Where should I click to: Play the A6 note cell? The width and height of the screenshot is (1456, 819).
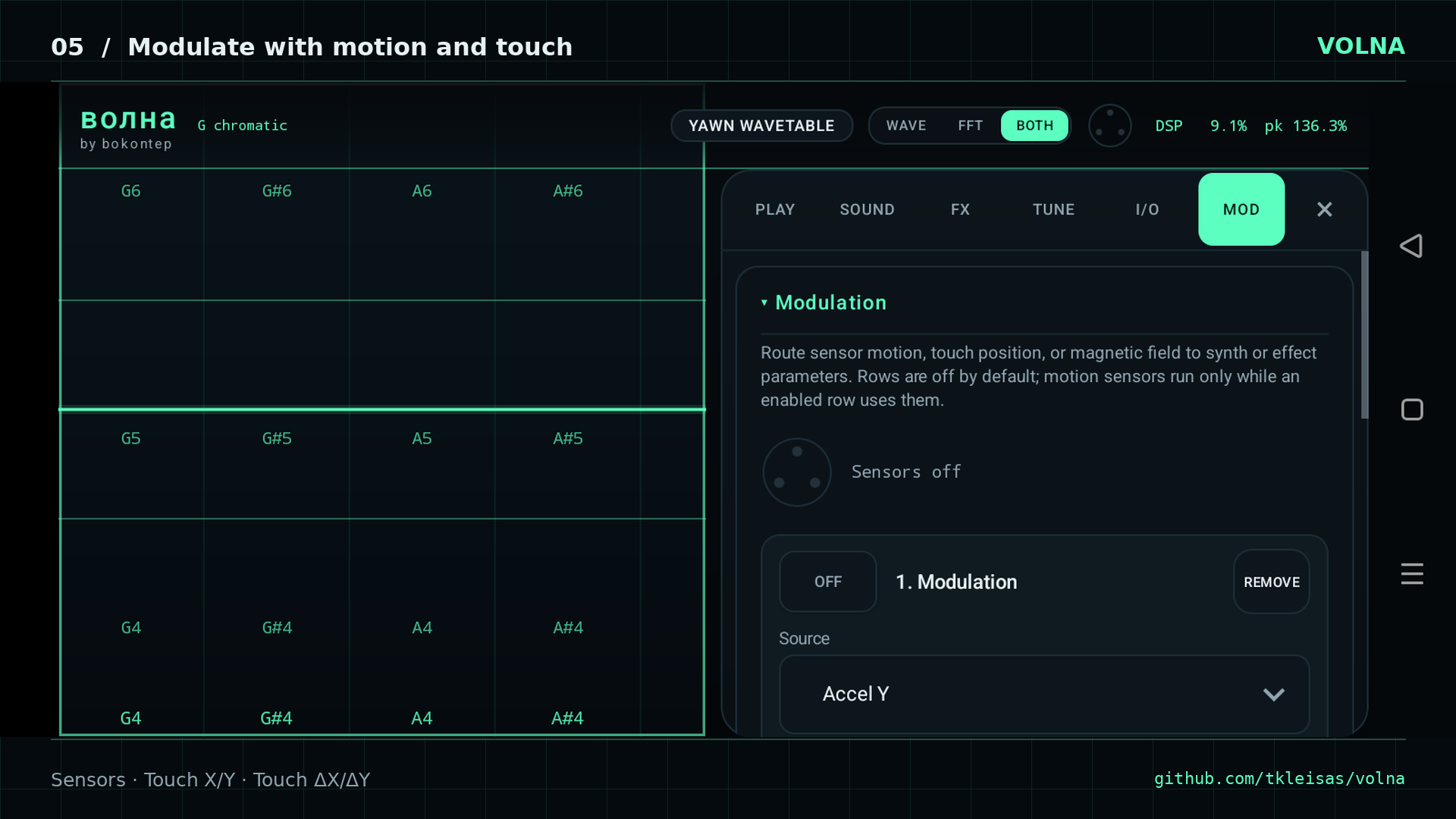click(422, 234)
